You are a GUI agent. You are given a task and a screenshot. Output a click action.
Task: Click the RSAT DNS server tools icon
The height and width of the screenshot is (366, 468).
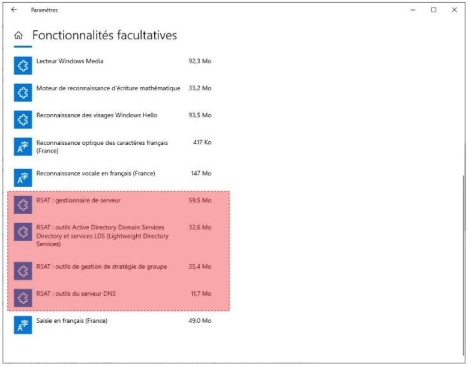[23, 298]
